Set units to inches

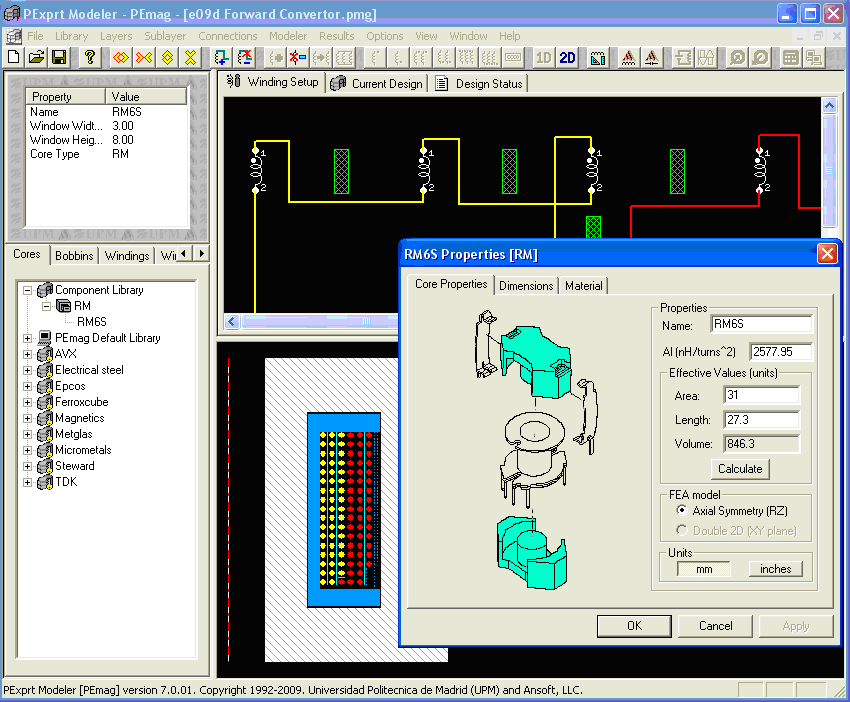775,569
